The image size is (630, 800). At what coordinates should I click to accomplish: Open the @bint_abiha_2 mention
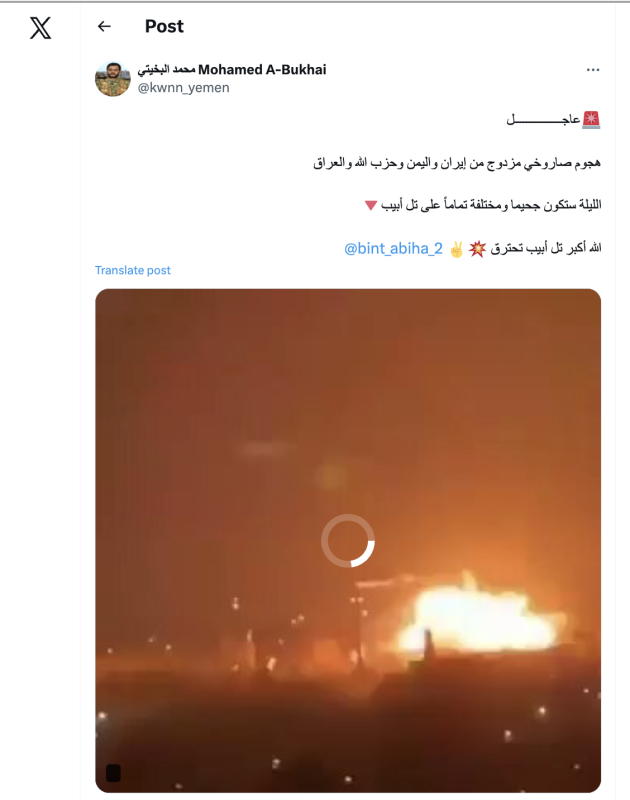[x=393, y=248]
